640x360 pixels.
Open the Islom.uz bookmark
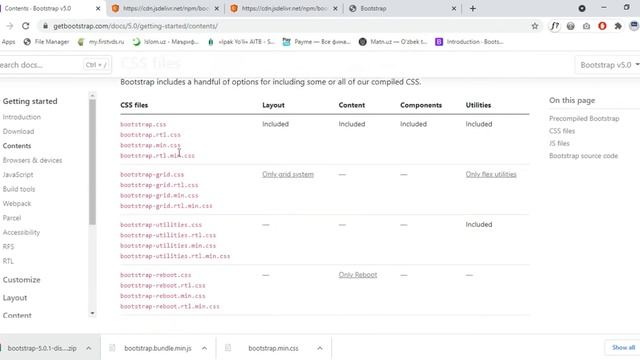[165, 42]
